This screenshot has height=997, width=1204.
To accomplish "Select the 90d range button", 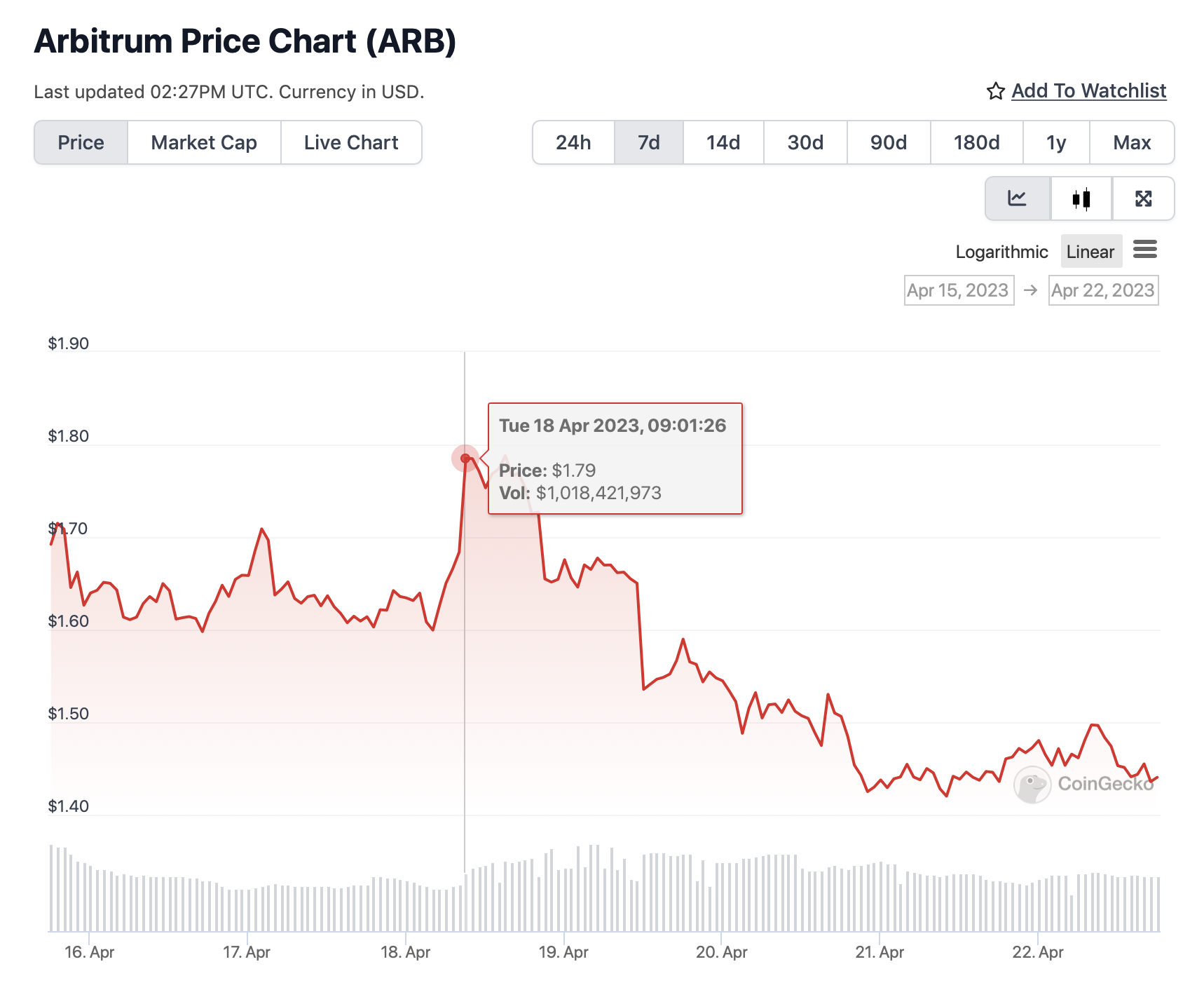I will (889, 142).
